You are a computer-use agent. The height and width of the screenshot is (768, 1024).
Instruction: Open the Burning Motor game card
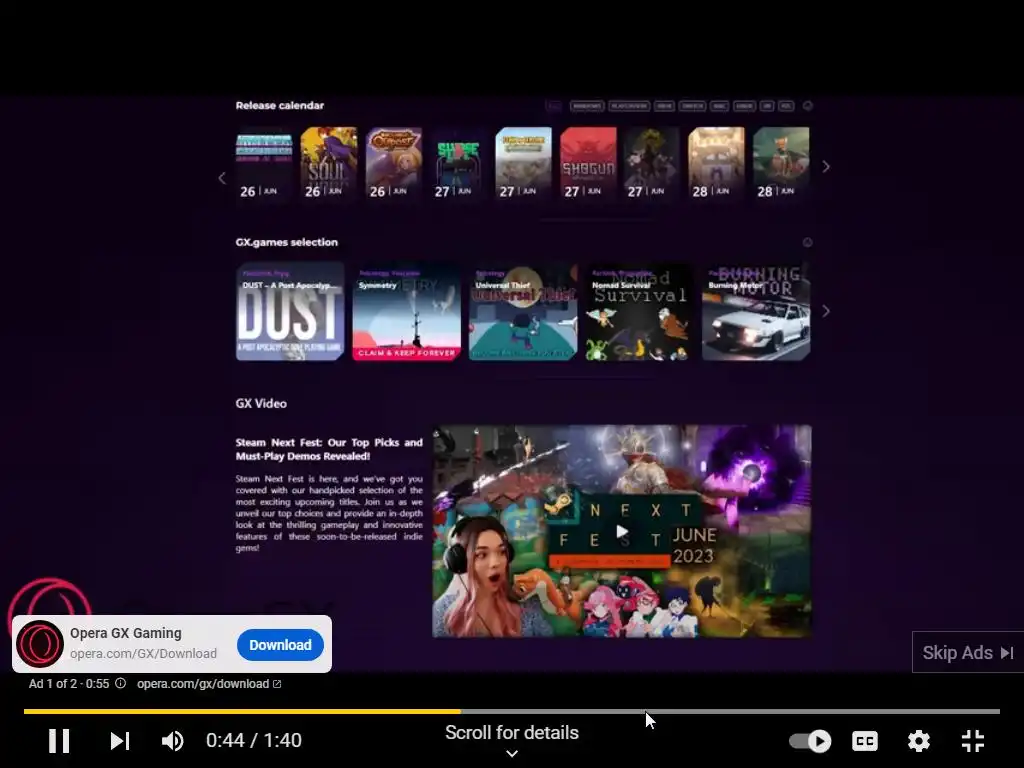pos(756,312)
